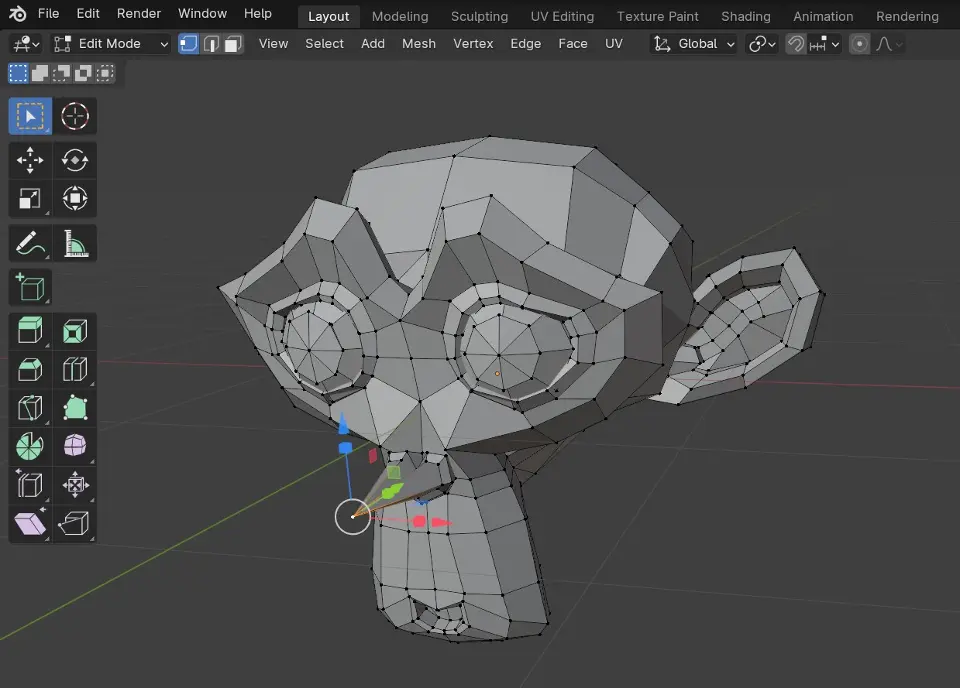
Task: Open the proportional falloff dropdown
Action: [889, 44]
